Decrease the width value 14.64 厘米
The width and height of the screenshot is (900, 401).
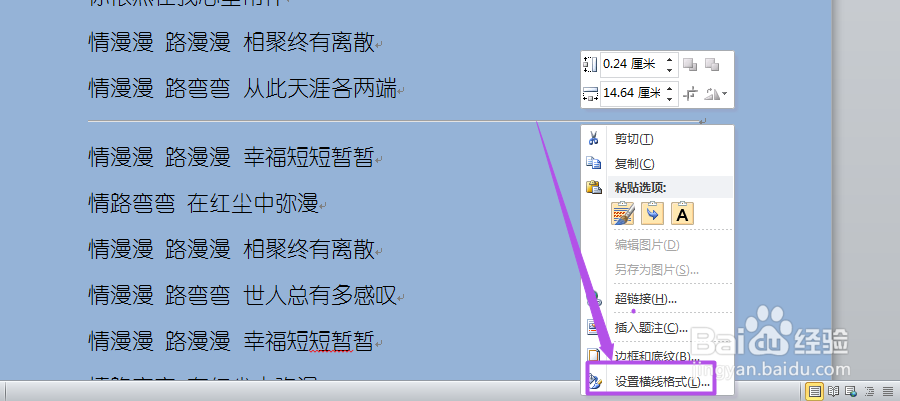pos(669,98)
